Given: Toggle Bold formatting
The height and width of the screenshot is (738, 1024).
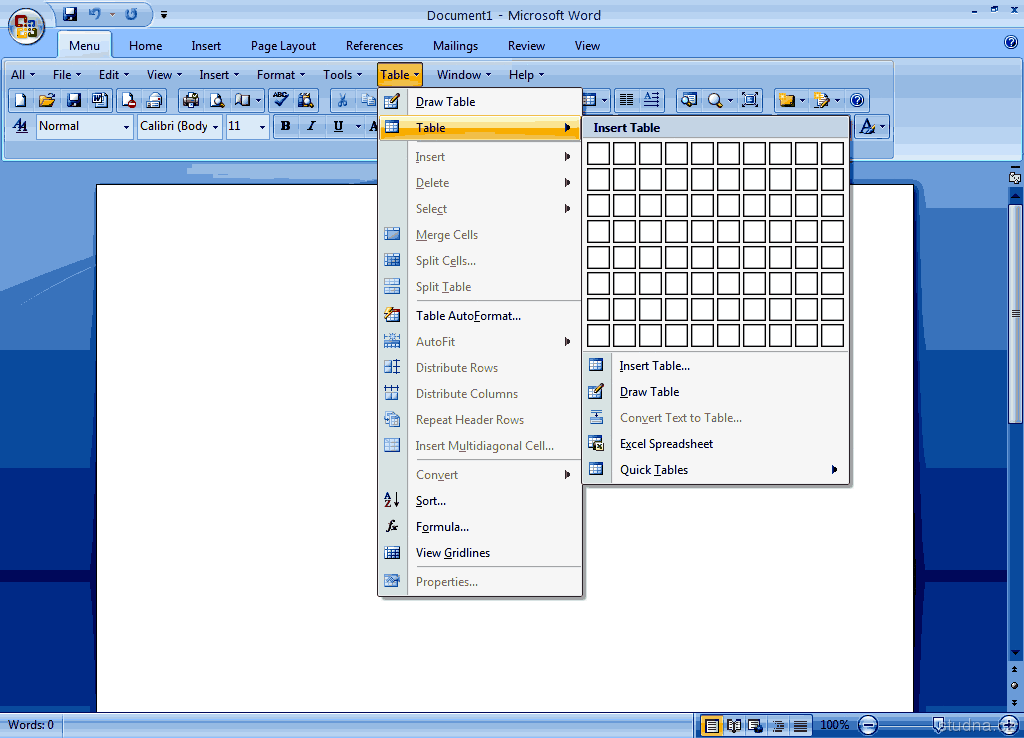Looking at the screenshot, I should pos(285,126).
